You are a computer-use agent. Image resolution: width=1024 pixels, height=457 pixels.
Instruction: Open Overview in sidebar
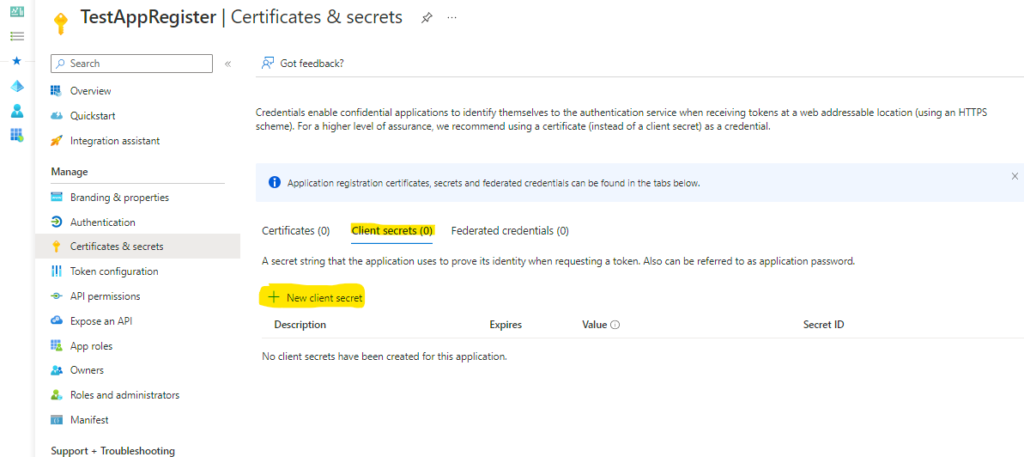tap(90, 91)
